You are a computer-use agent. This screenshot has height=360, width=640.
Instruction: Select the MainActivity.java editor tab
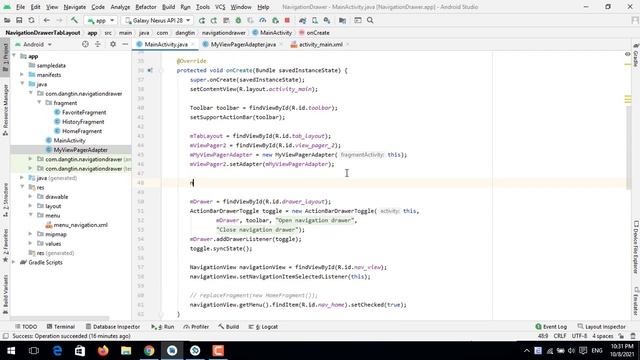pos(166,44)
